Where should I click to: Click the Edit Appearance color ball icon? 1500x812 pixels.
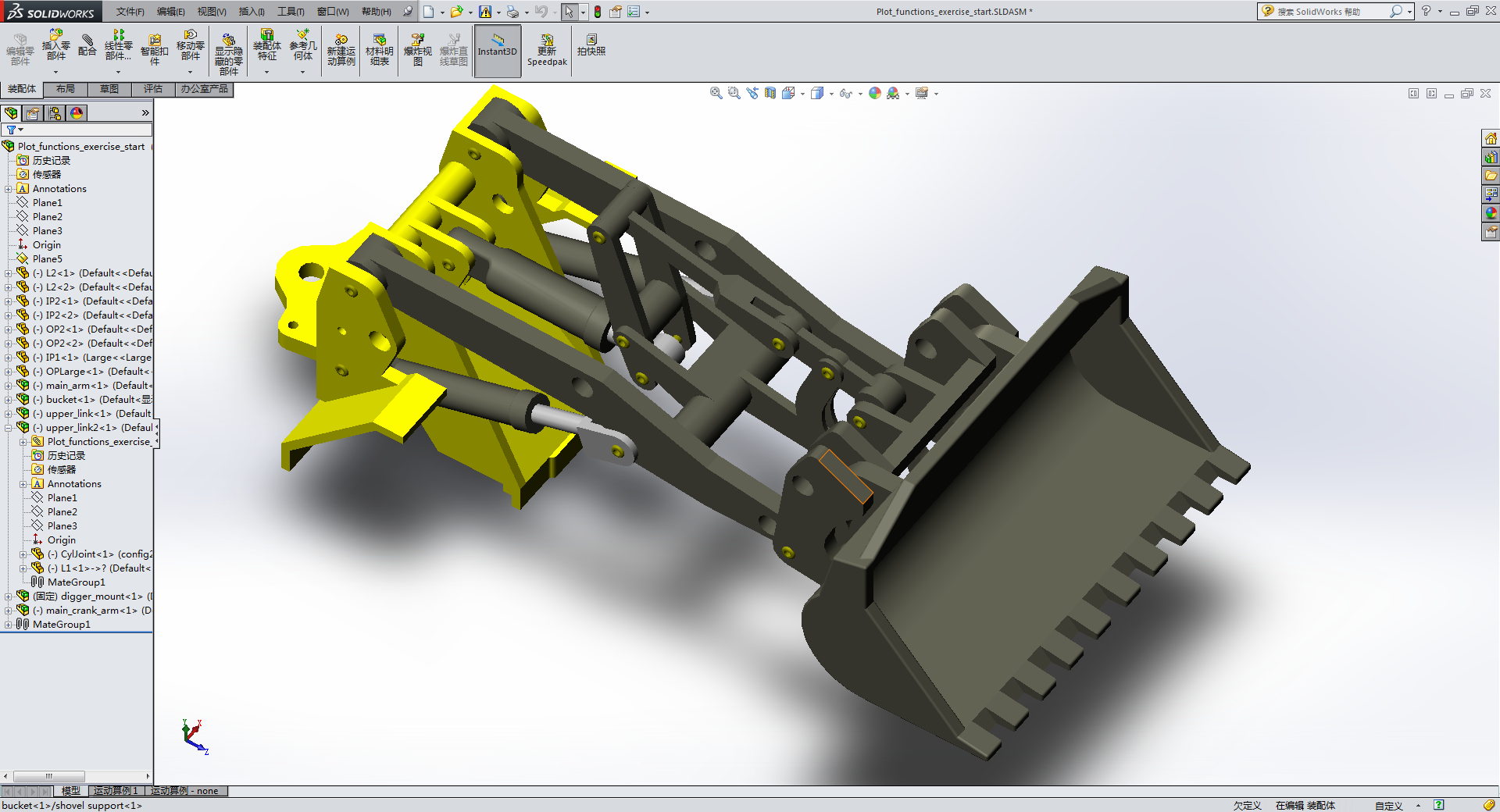pyautogui.click(x=875, y=94)
